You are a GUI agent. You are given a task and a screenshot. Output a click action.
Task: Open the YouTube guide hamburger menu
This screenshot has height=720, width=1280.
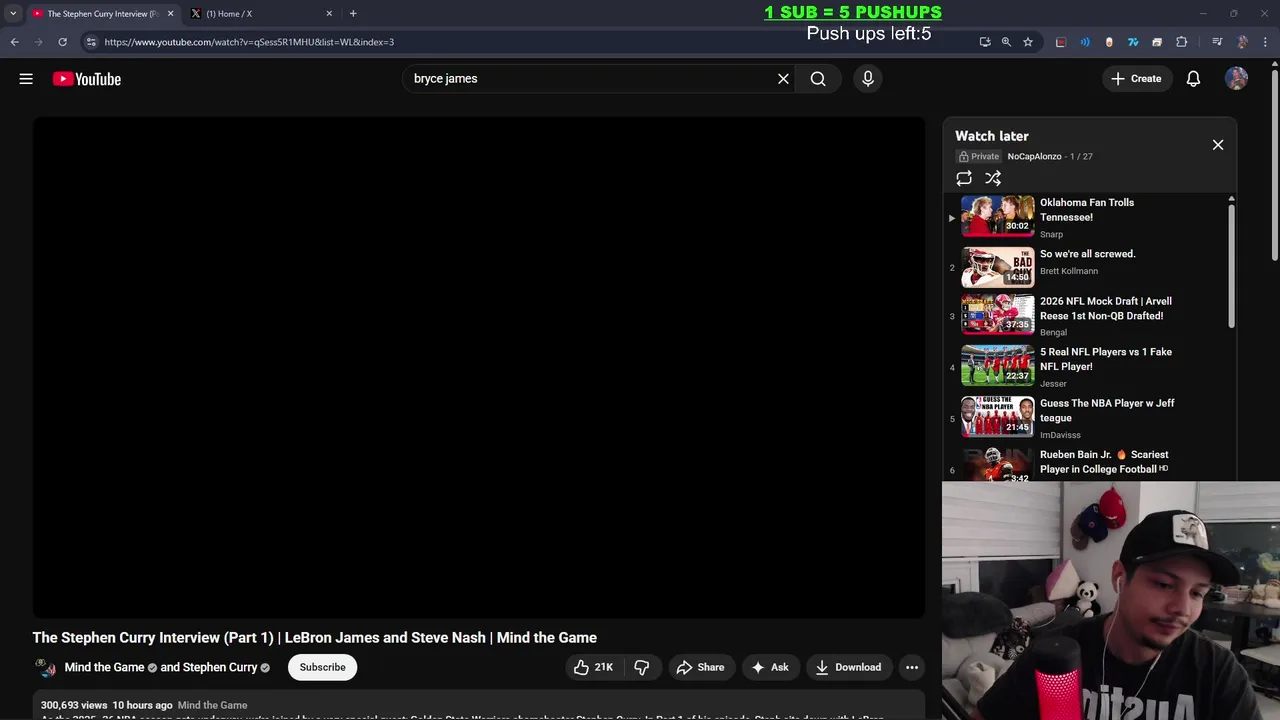pos(26,79)
